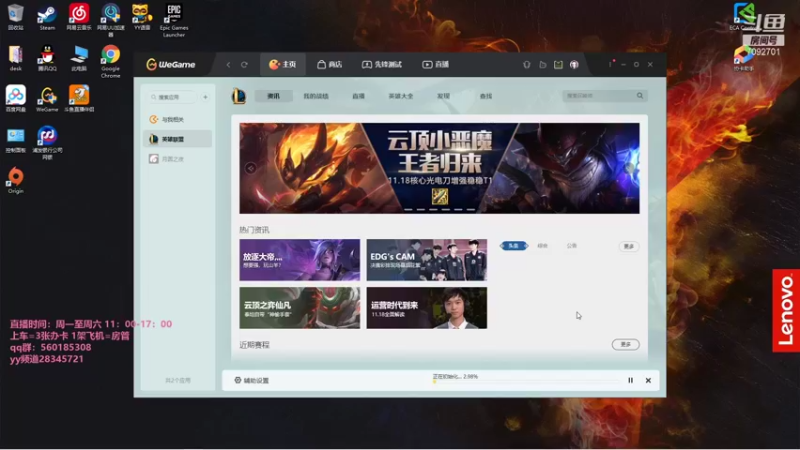The height and width of the screenshot is (450, 800).
Task: Open the folder icon in WeGame header
Action: (542, 65)
